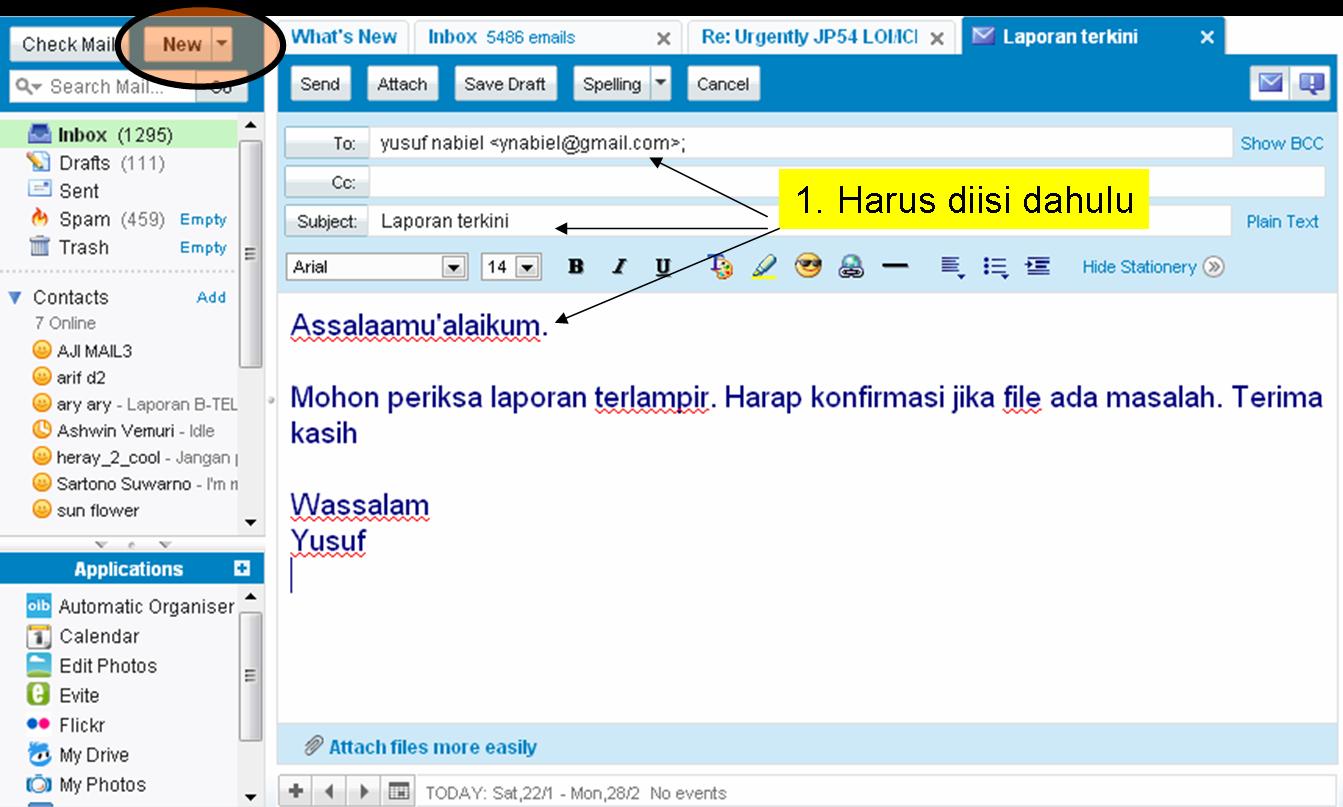Switch message to Plain Text mode

pyautogui.click(x=1281, y=221)
